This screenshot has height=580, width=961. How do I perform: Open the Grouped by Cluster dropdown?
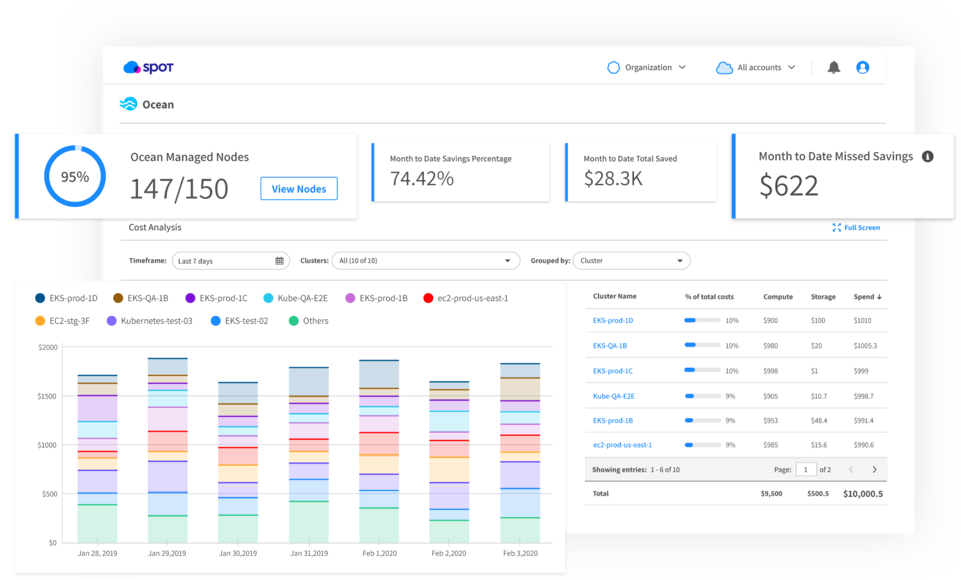632,261
